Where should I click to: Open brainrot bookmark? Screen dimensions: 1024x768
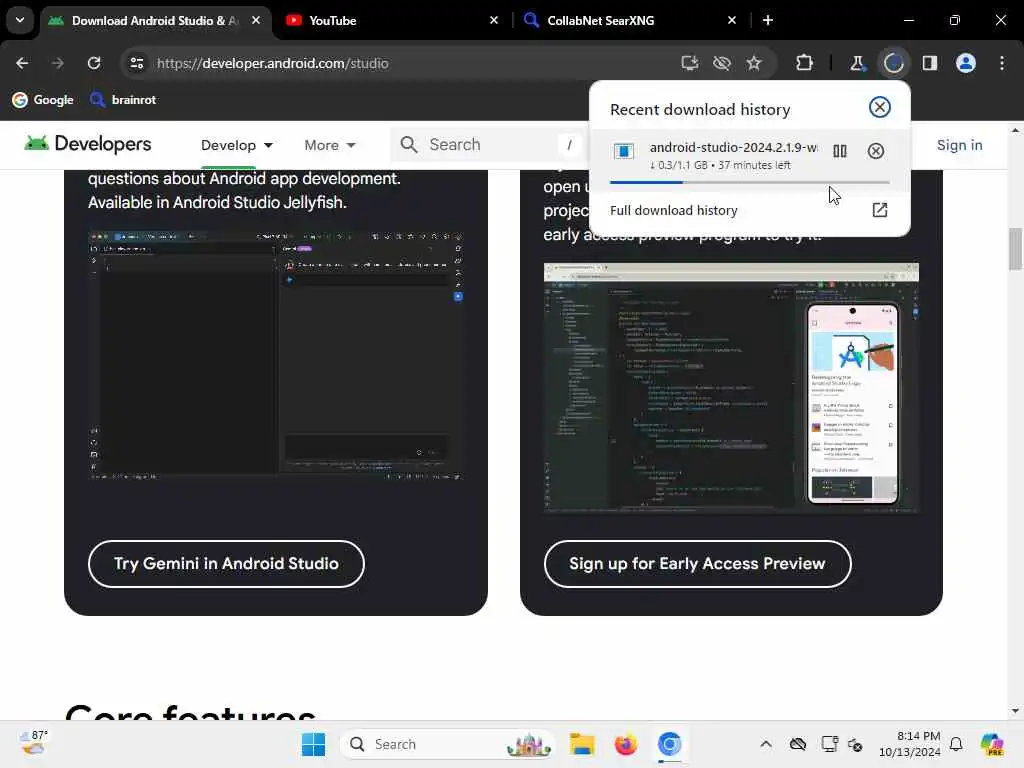tap(123, 100)
